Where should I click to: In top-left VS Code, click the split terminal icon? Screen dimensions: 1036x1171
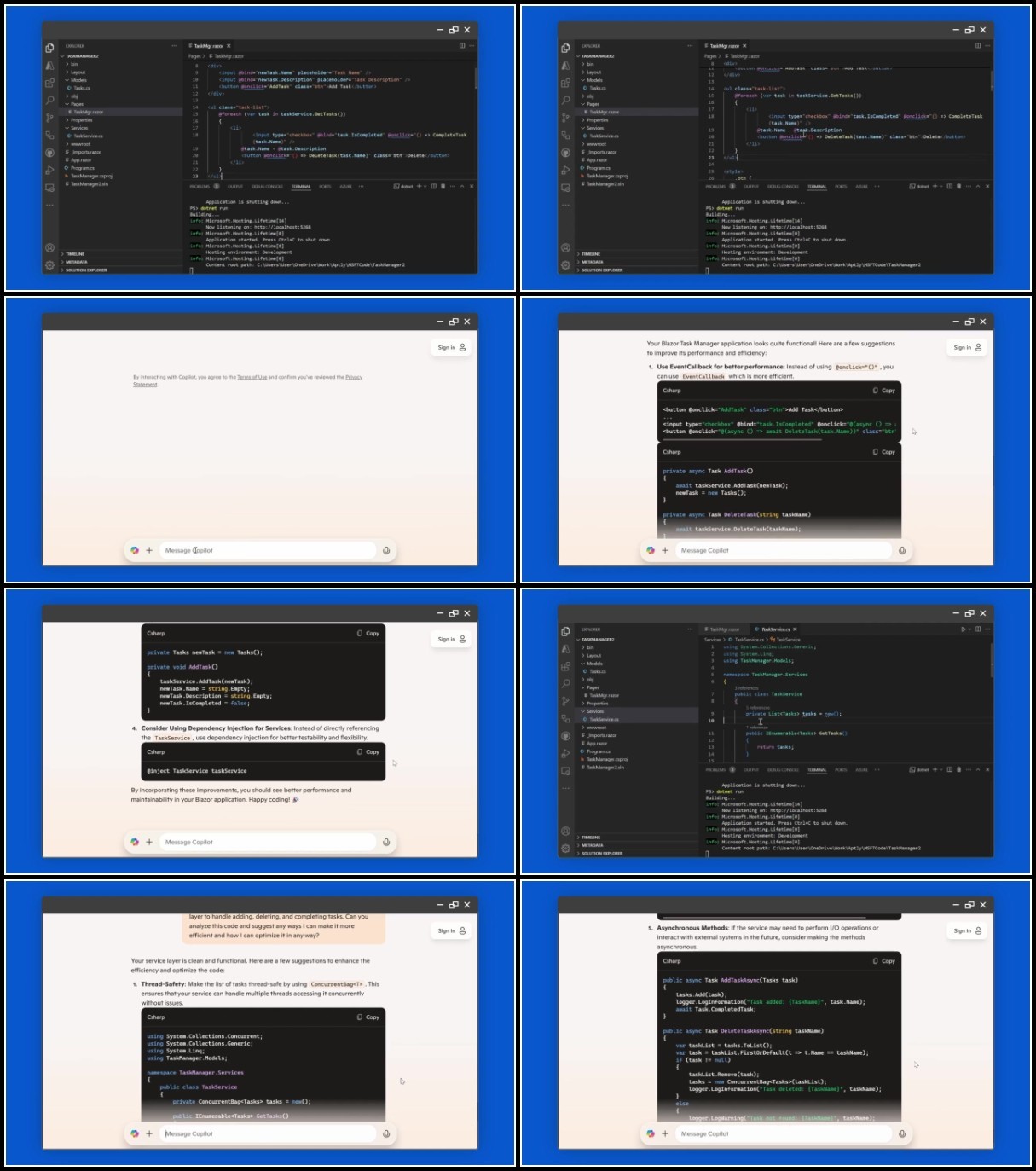coord(433,186)
